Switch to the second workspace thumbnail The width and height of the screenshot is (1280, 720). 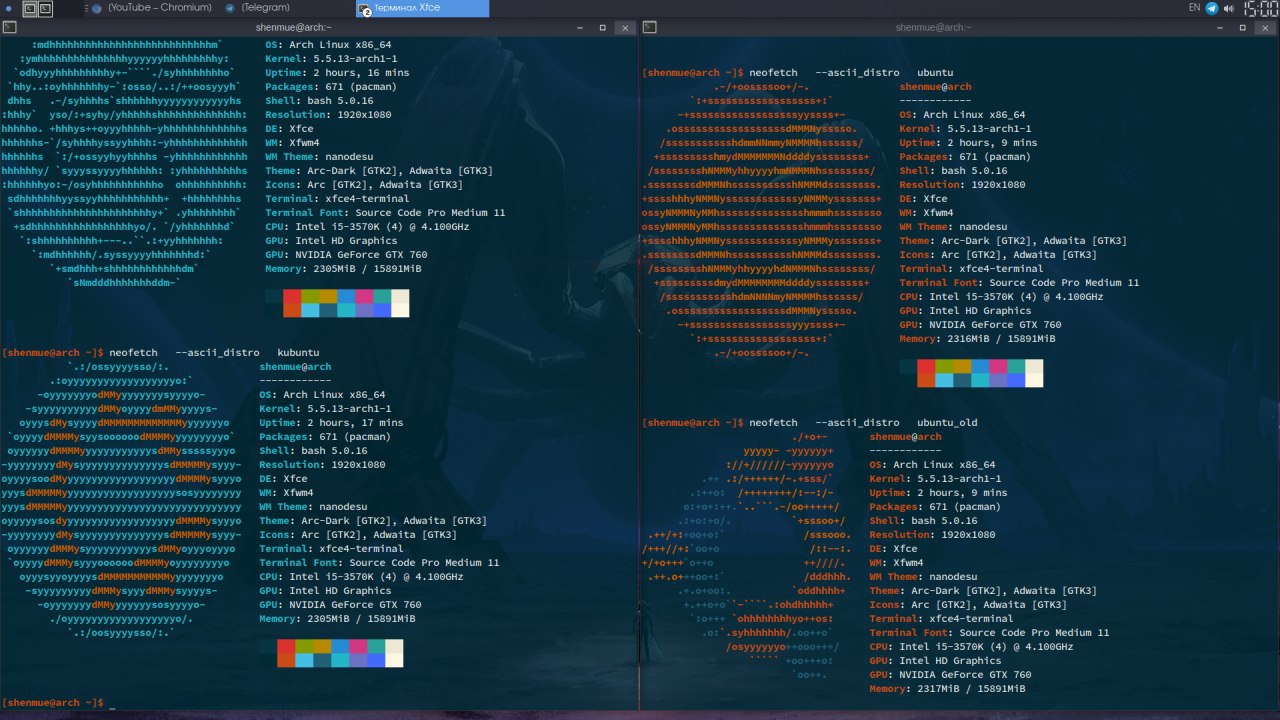coord(46,9)
